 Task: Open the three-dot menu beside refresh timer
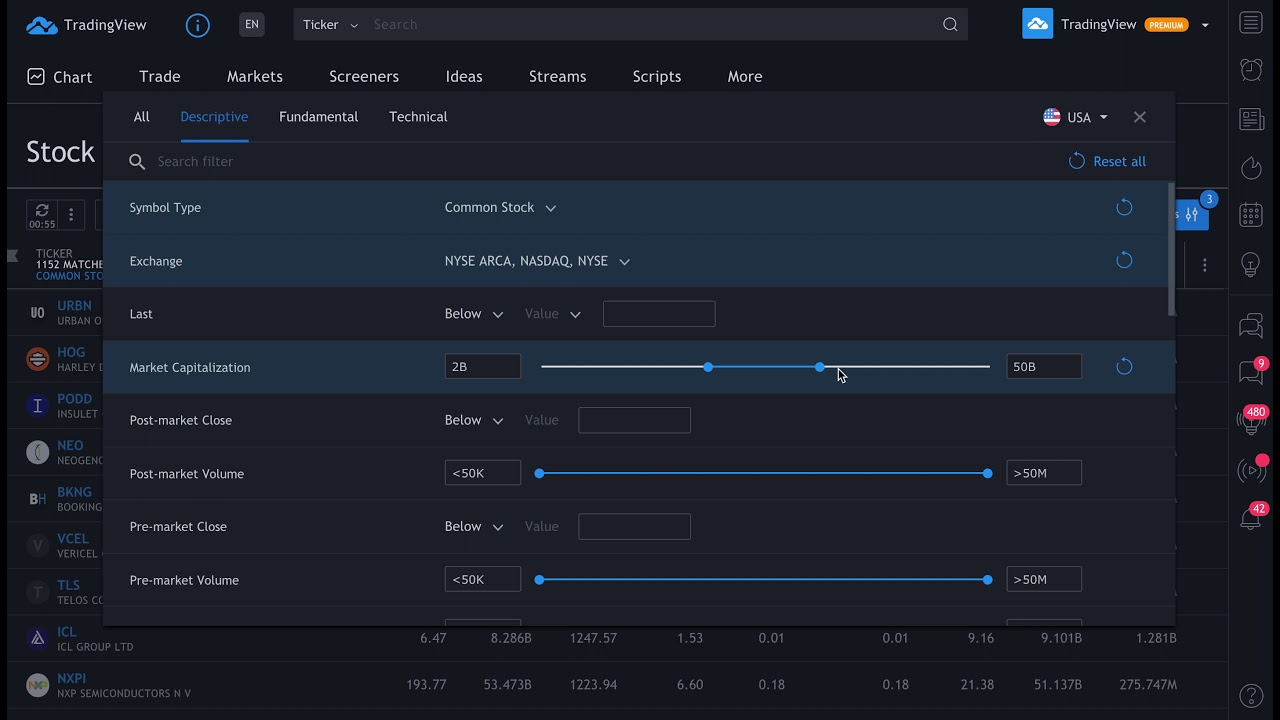point(71,215)
